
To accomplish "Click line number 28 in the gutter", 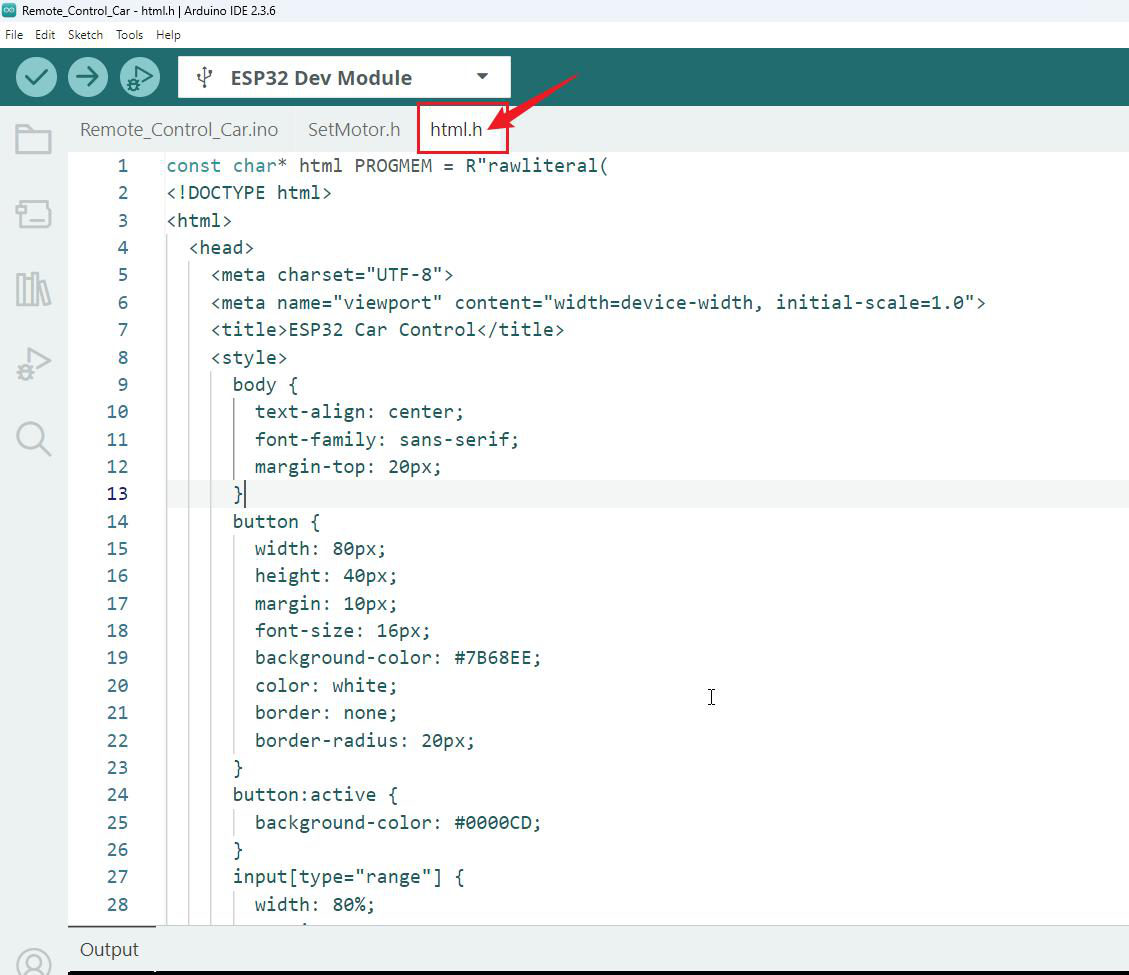I will [117, 904].
